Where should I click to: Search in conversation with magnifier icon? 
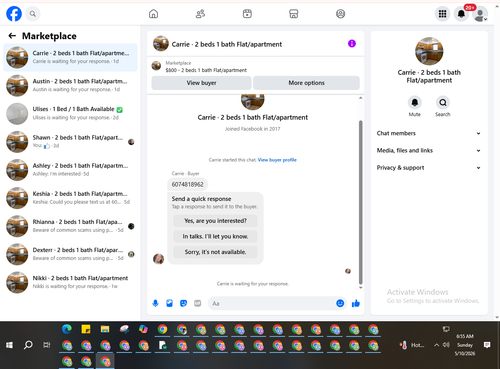pos(443,103)
